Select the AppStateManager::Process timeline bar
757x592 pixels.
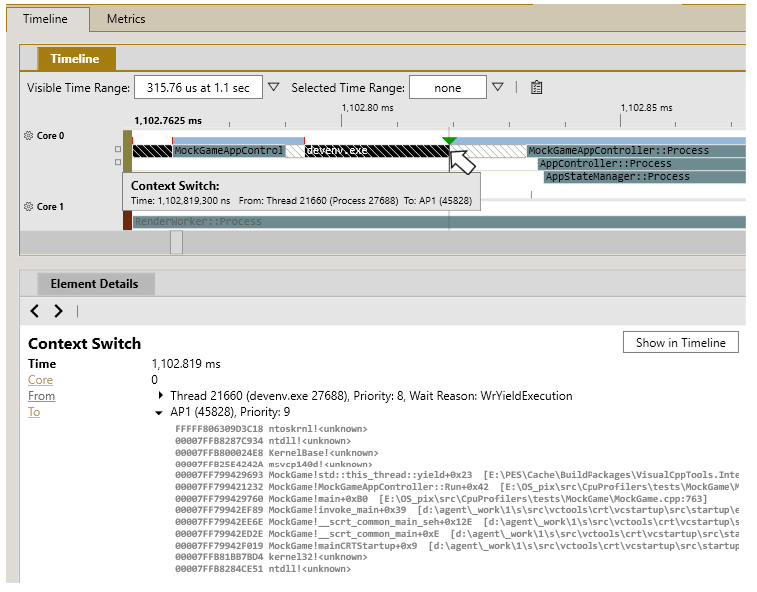point(645,177)
